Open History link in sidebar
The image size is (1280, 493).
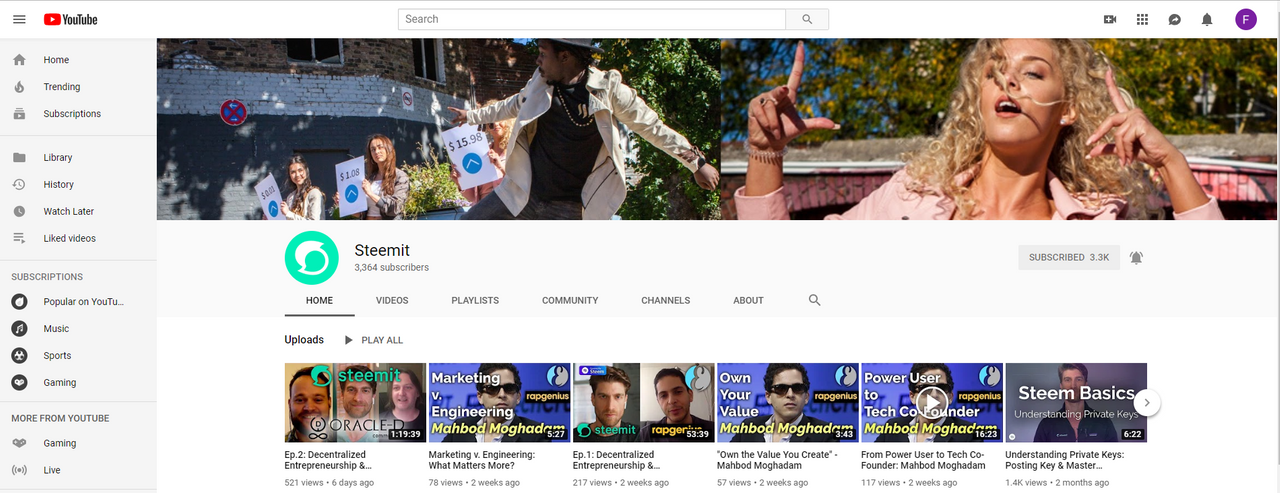pyautogui.click(x=59, y=184)
